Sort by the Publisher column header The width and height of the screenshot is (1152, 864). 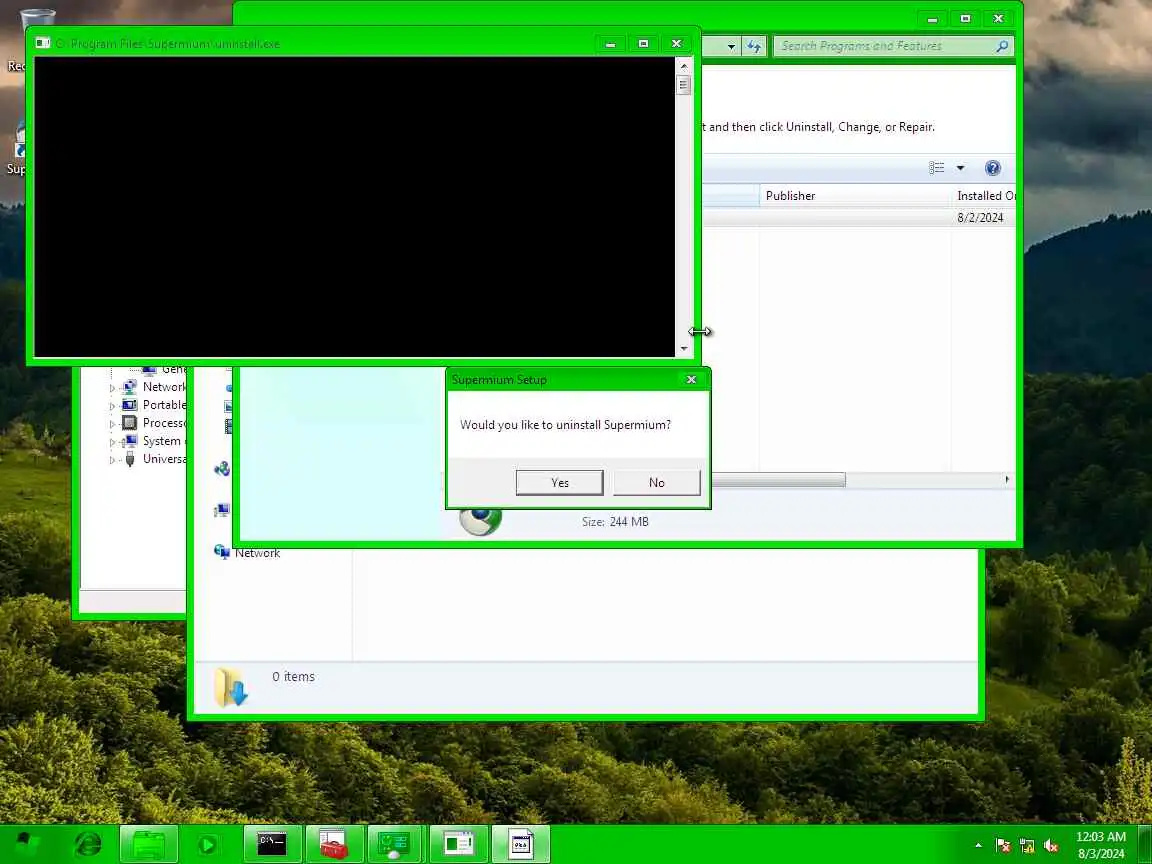855,195
